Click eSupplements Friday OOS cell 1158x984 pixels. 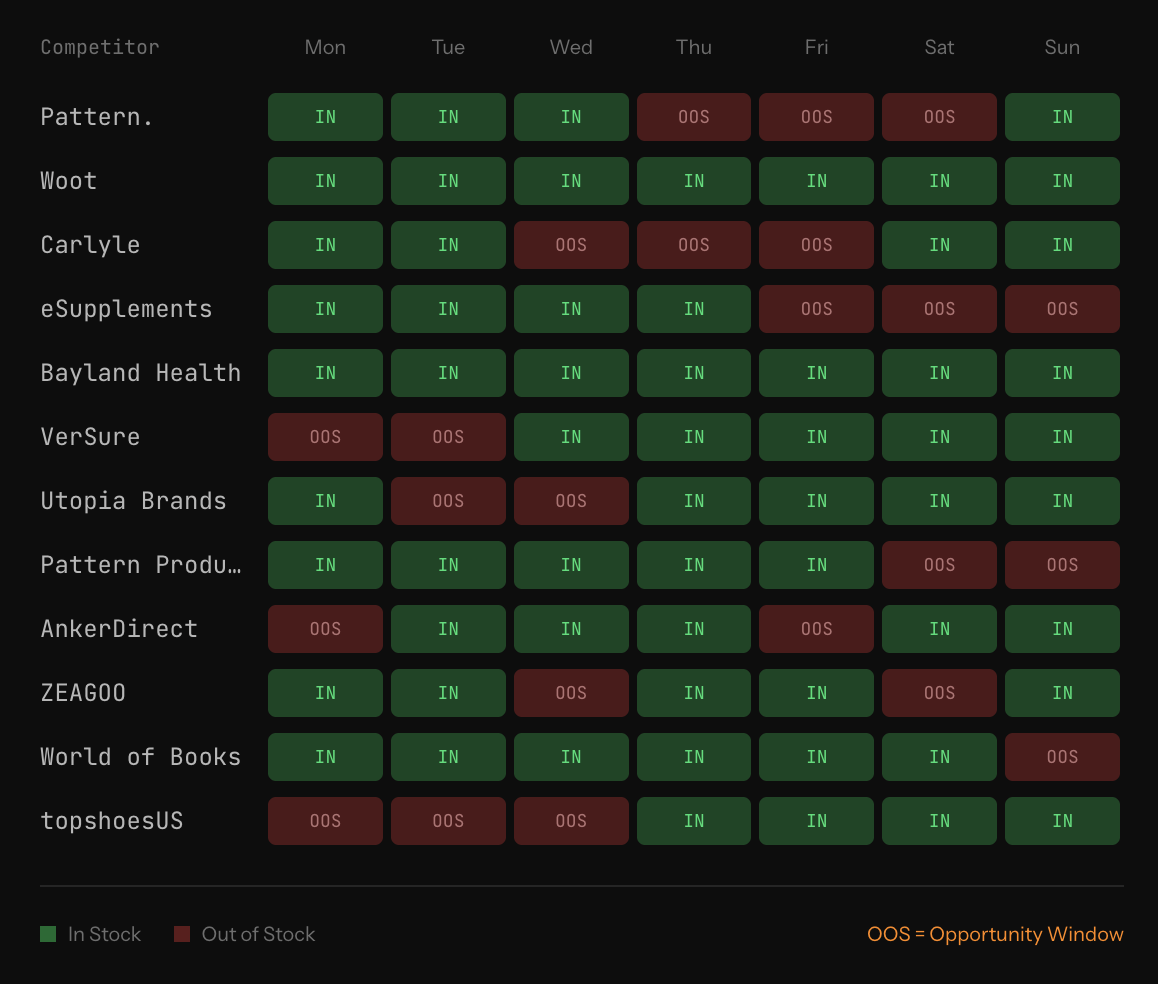pyautogui.click(x=816, y=309)
